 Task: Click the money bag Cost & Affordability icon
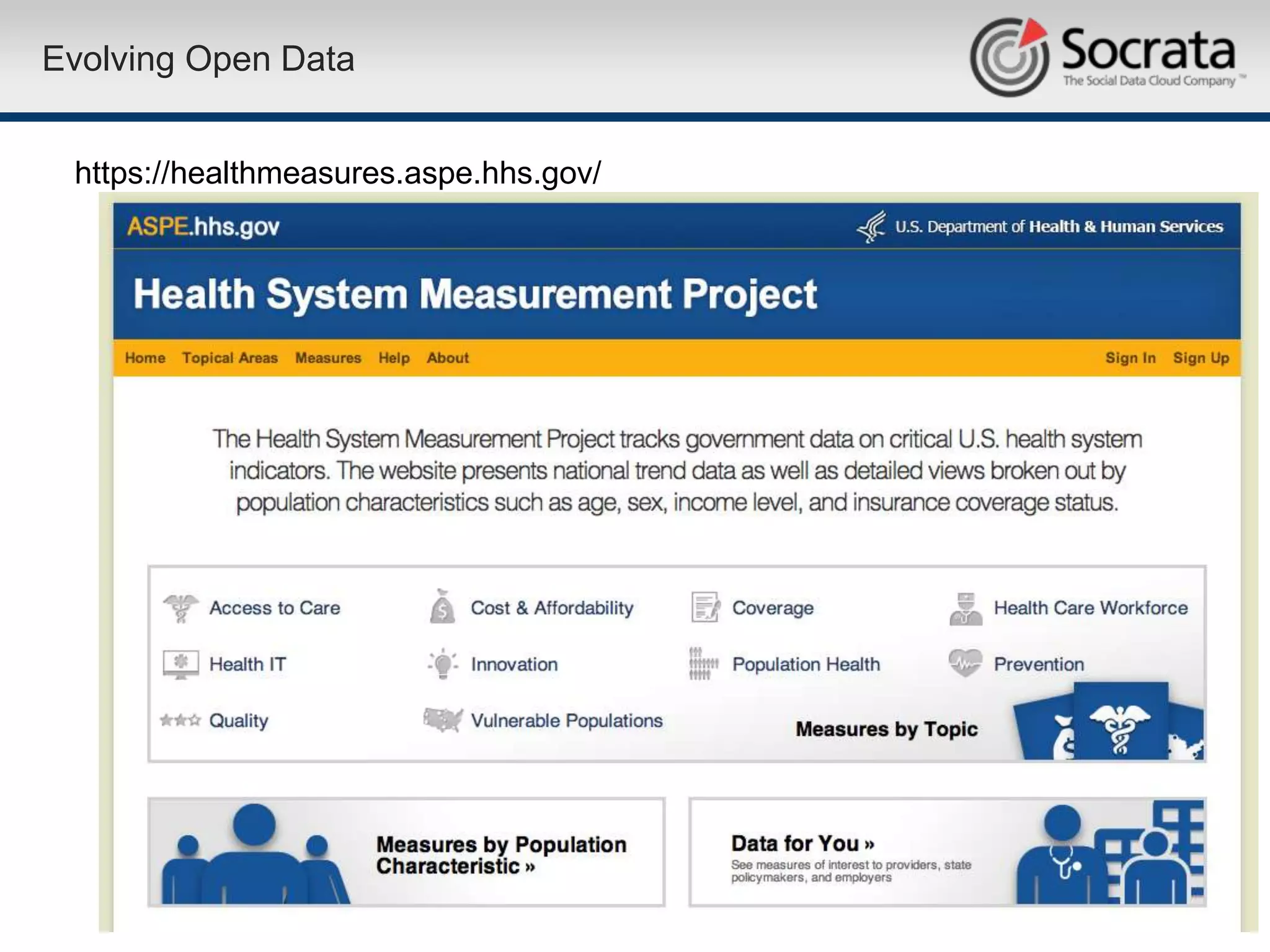[x=442, y=607]
